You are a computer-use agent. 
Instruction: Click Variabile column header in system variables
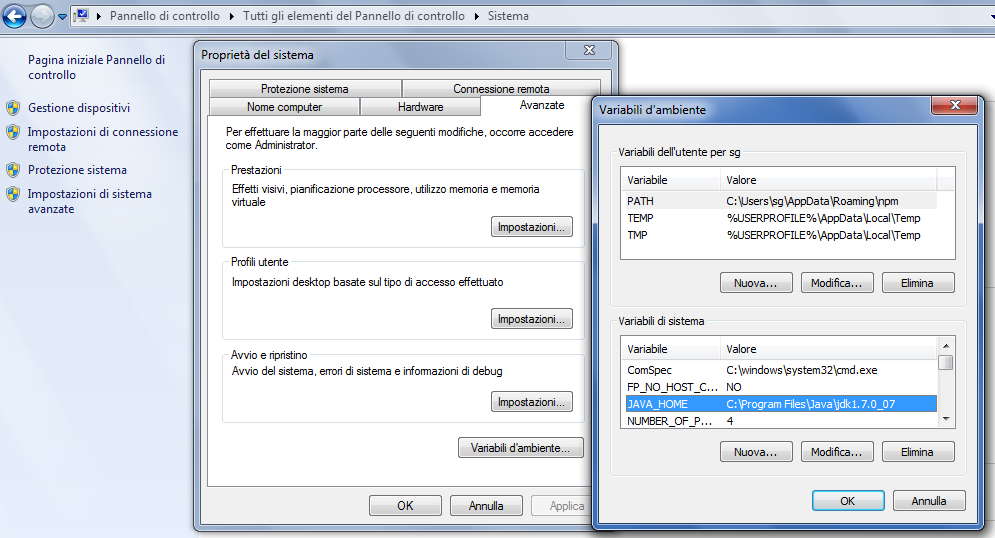[x=671, y=350]
